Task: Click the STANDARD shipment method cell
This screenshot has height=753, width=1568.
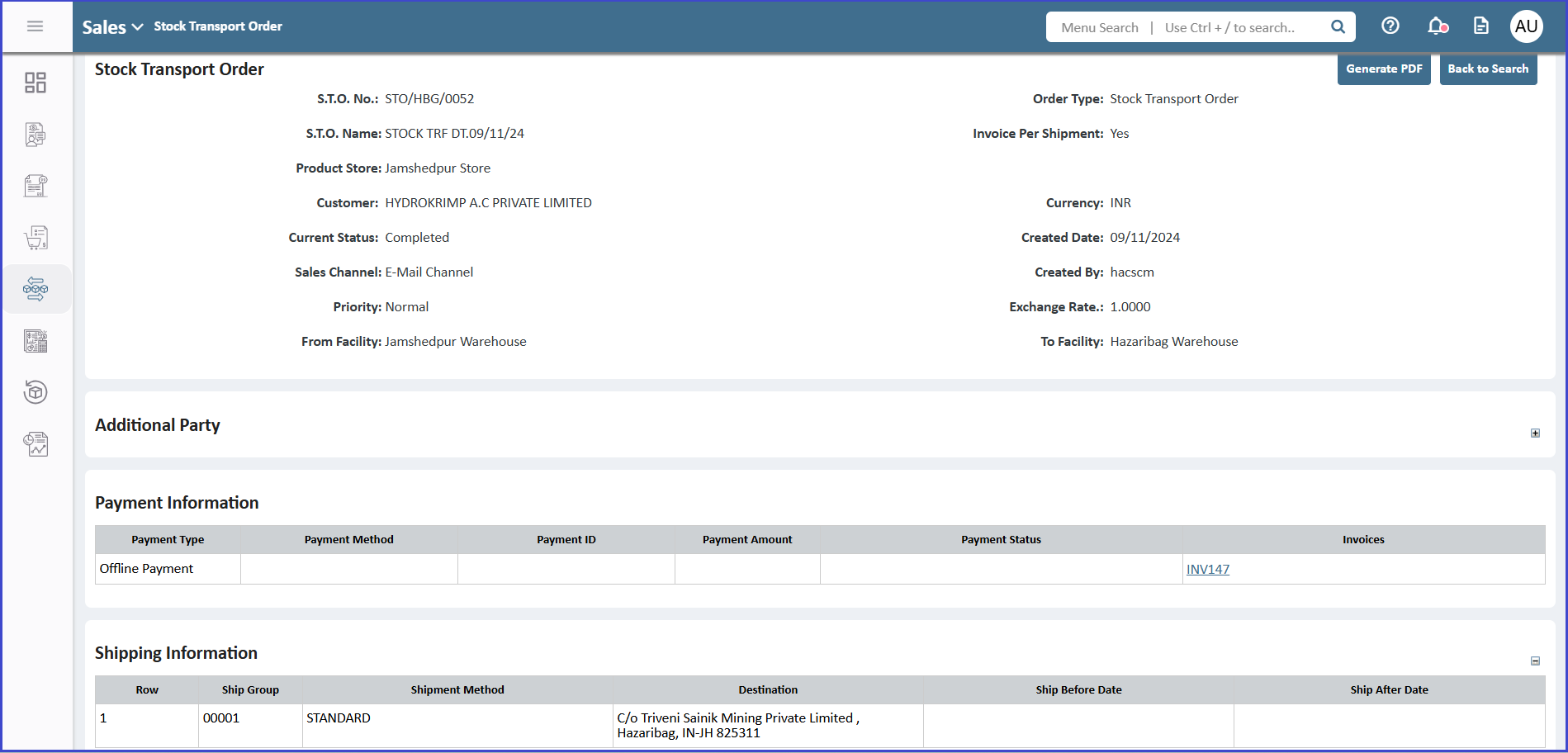Action: coord(457,726)
